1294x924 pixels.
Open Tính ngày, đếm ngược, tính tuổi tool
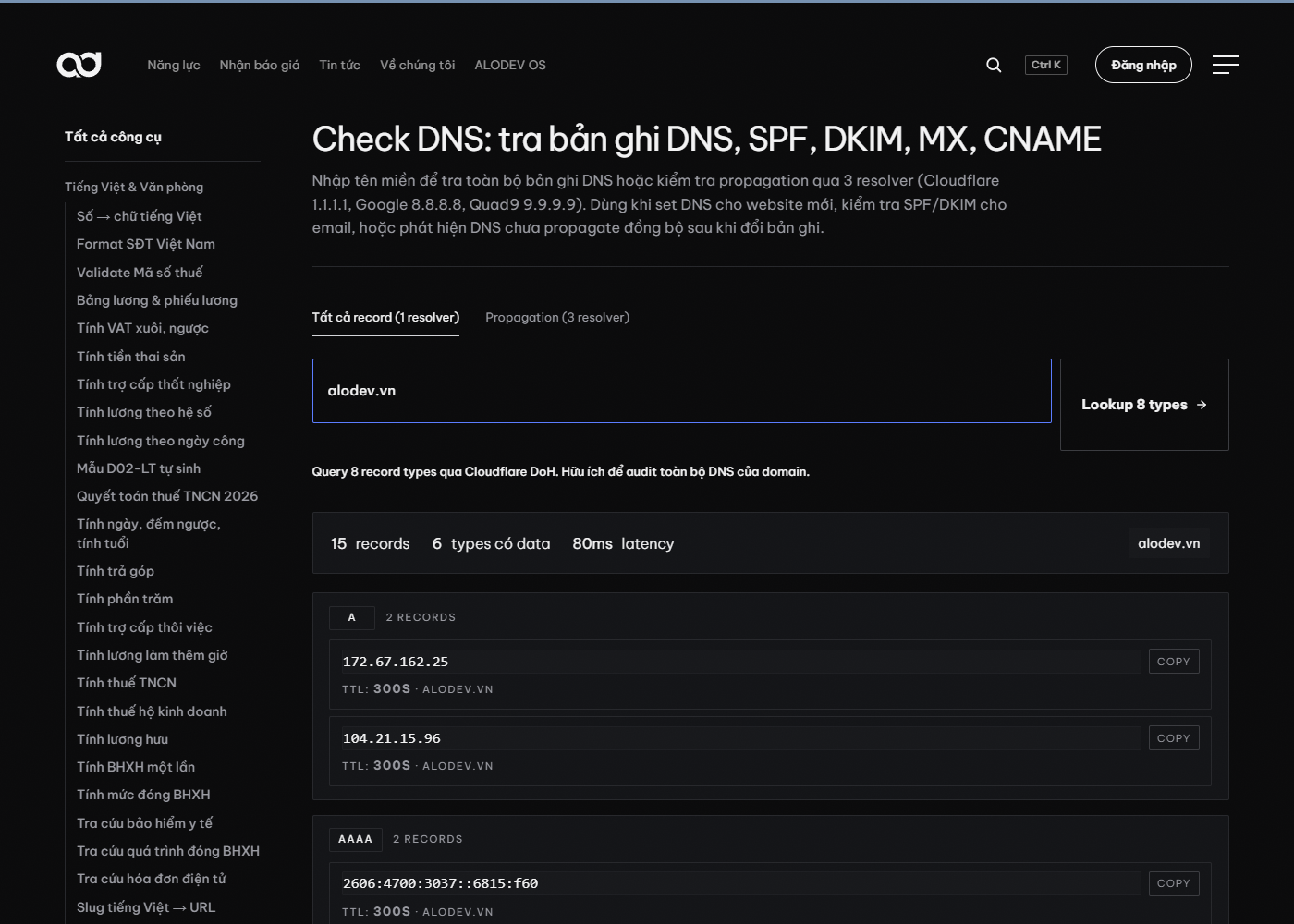[149, 534]
